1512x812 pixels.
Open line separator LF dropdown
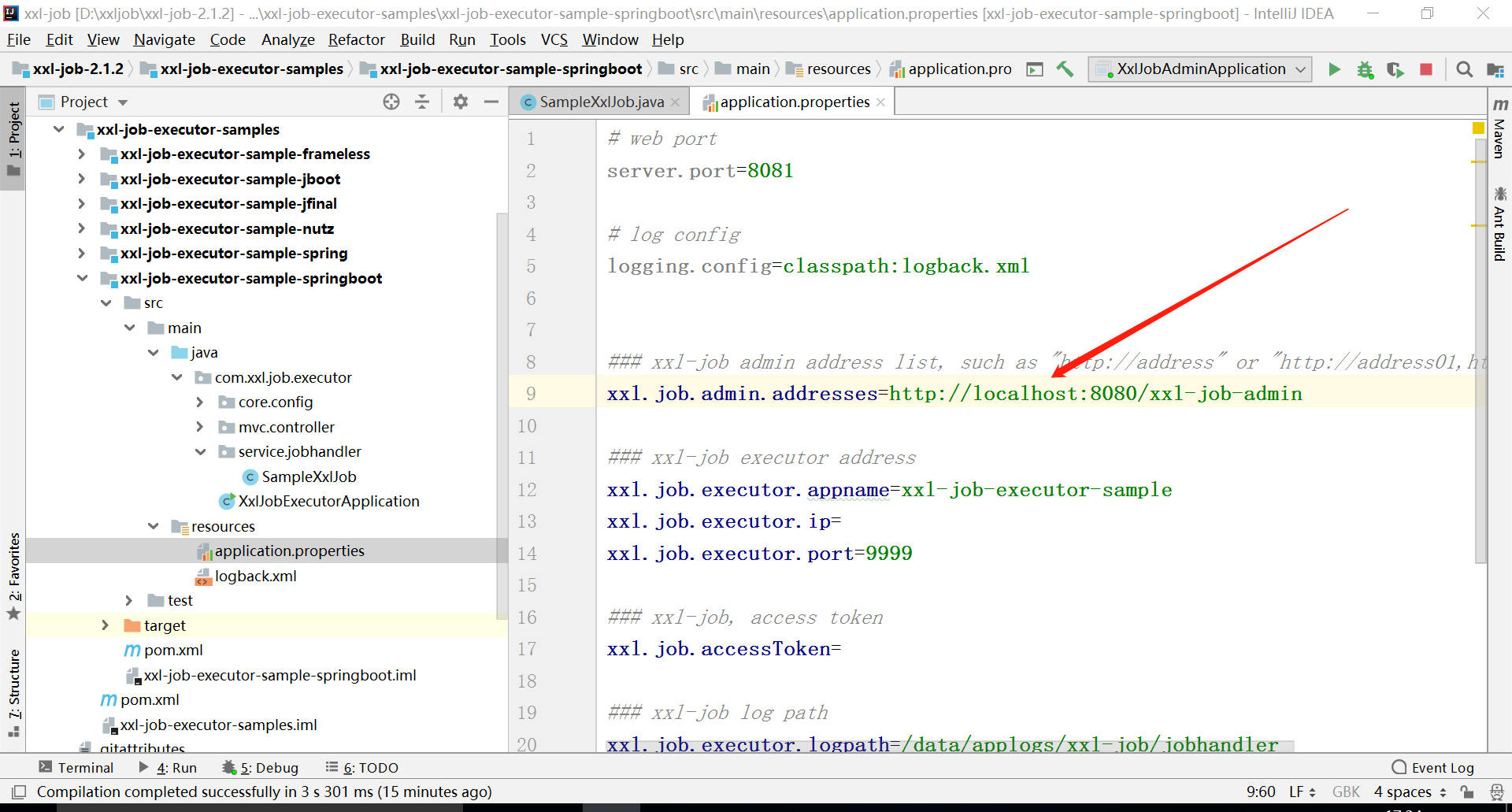[1302, 792]
